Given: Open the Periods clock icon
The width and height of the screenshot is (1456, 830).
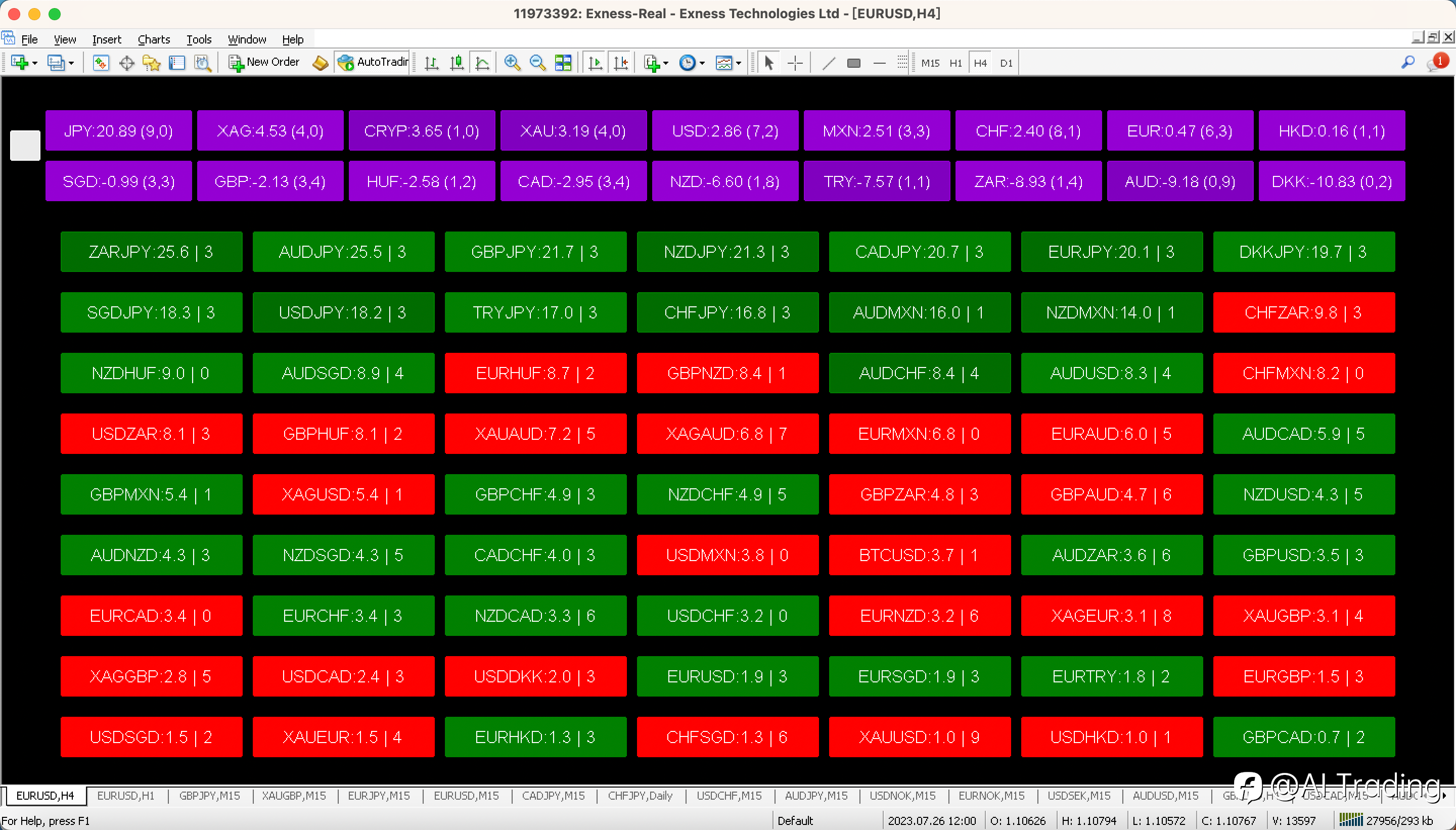Looking at the screenshot, I should tap(688, 63).
